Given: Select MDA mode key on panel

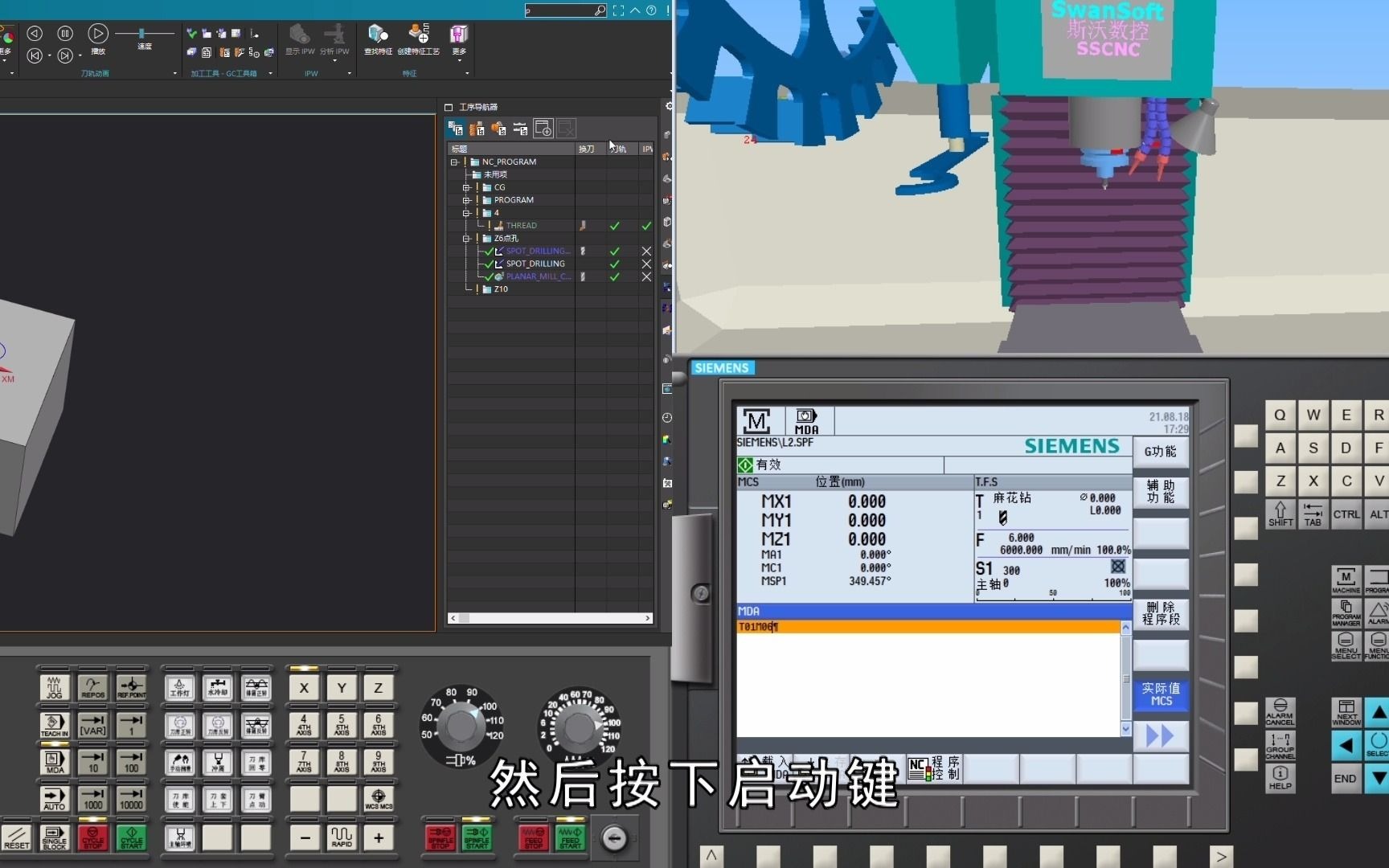Looking at the screenshot, I should [x=54, y=761].
